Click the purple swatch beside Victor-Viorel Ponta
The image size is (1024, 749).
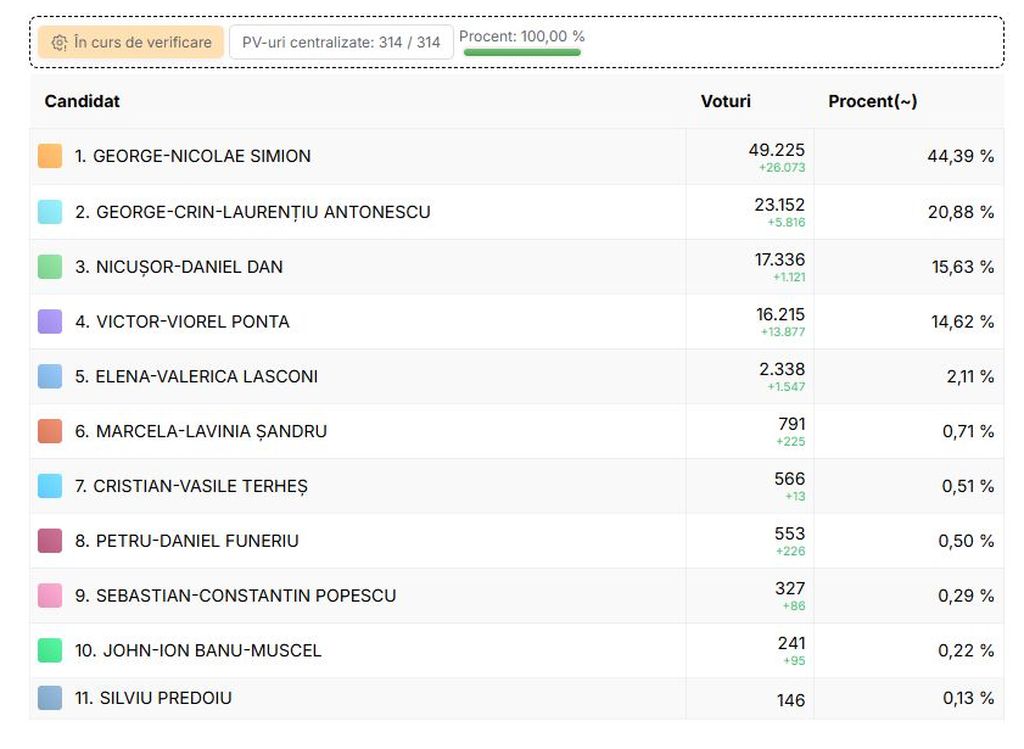tap(50, 322)
